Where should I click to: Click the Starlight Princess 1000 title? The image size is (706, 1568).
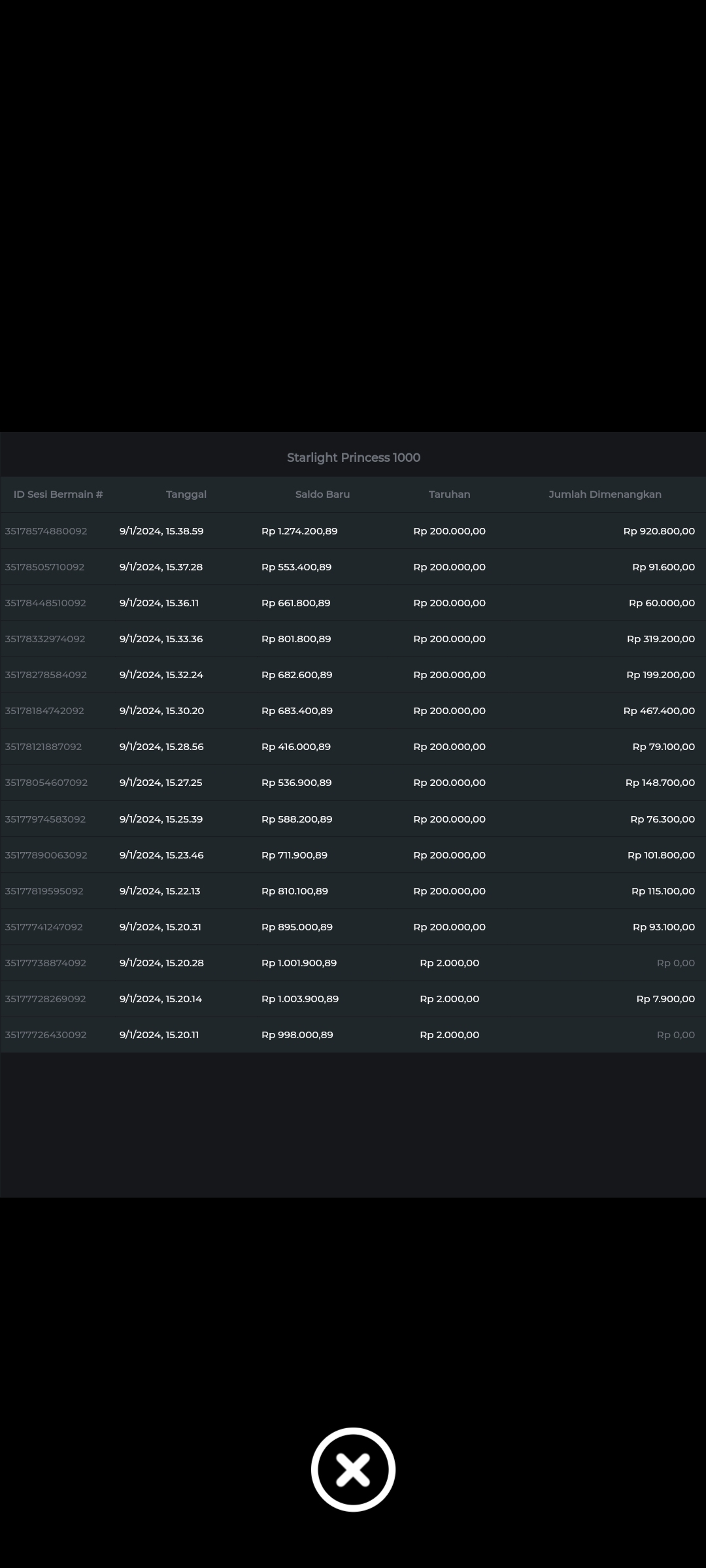353,457
